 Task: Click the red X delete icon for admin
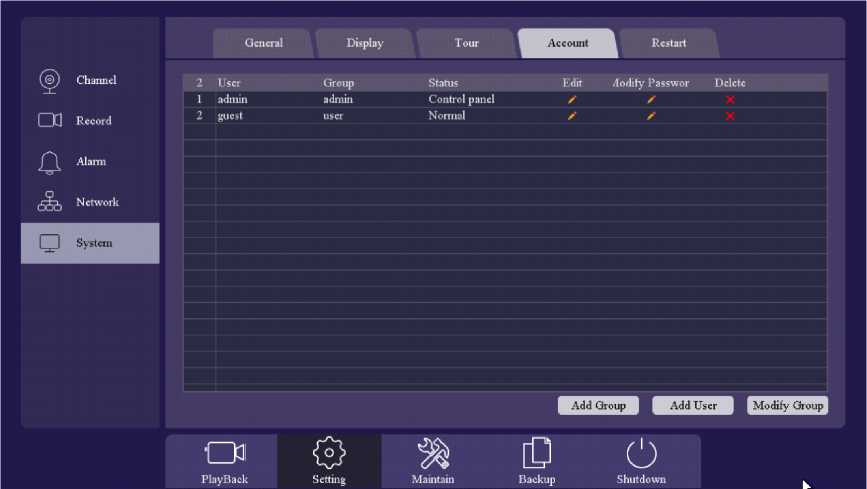[x=730, y=100]
